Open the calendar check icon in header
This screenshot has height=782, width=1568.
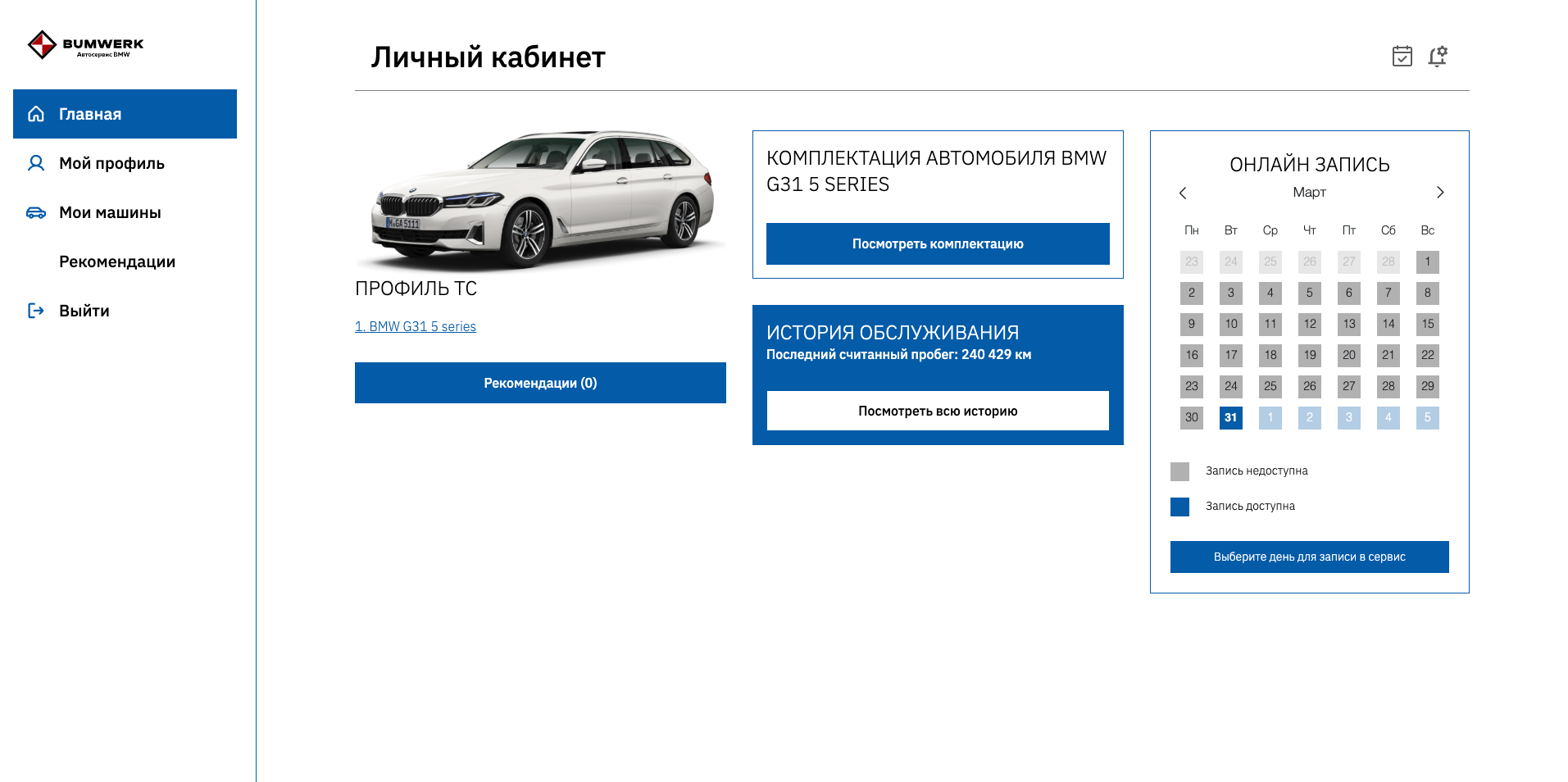(x=1402, y=56)
